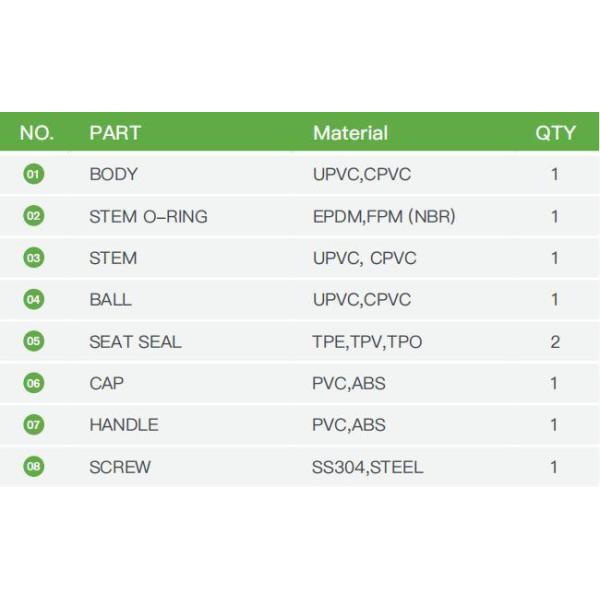Click the green 08 number badge

click(34, 467)
